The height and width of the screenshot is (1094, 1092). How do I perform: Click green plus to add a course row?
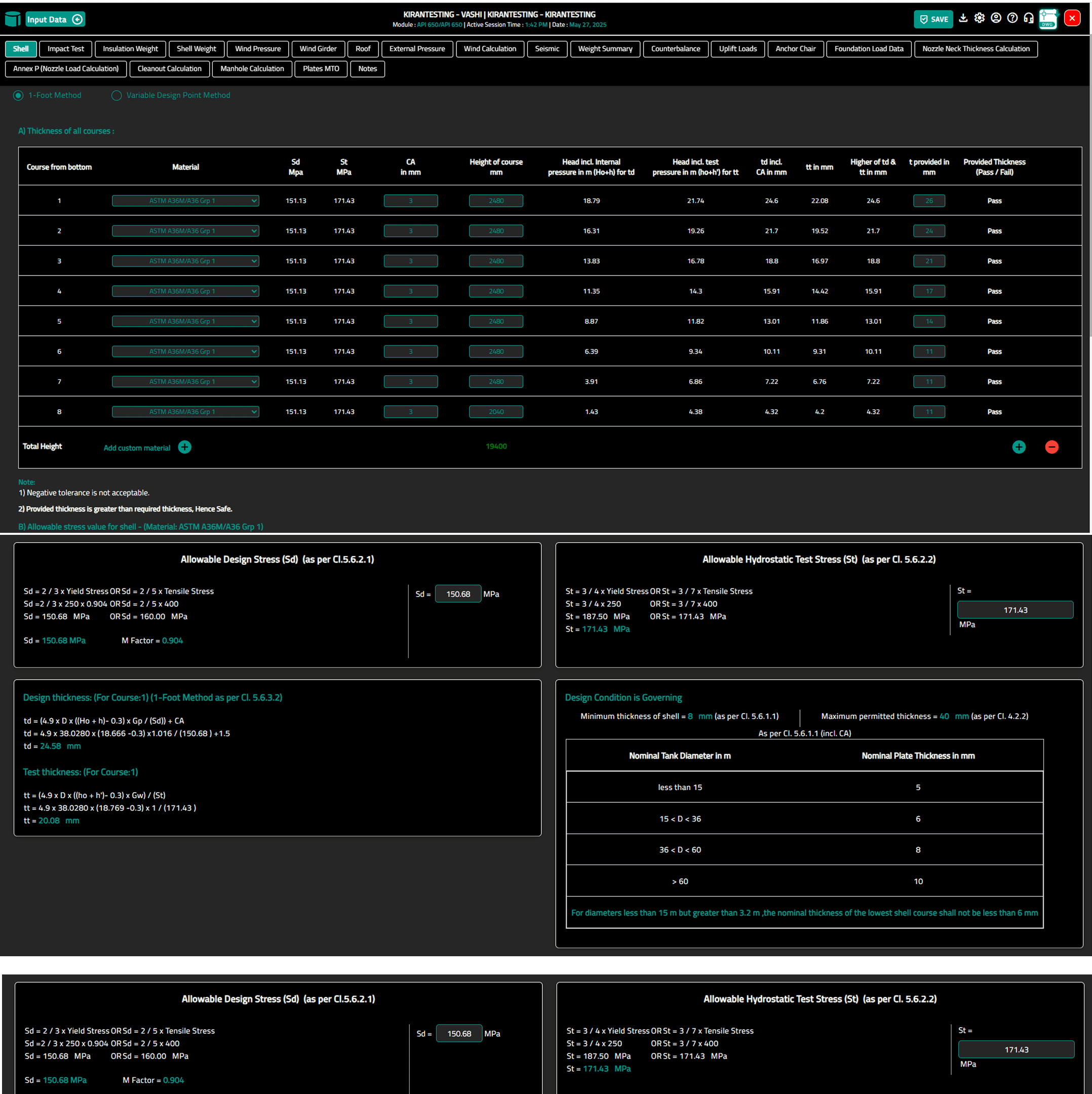pyautogui.click(x=1019, y=447)
